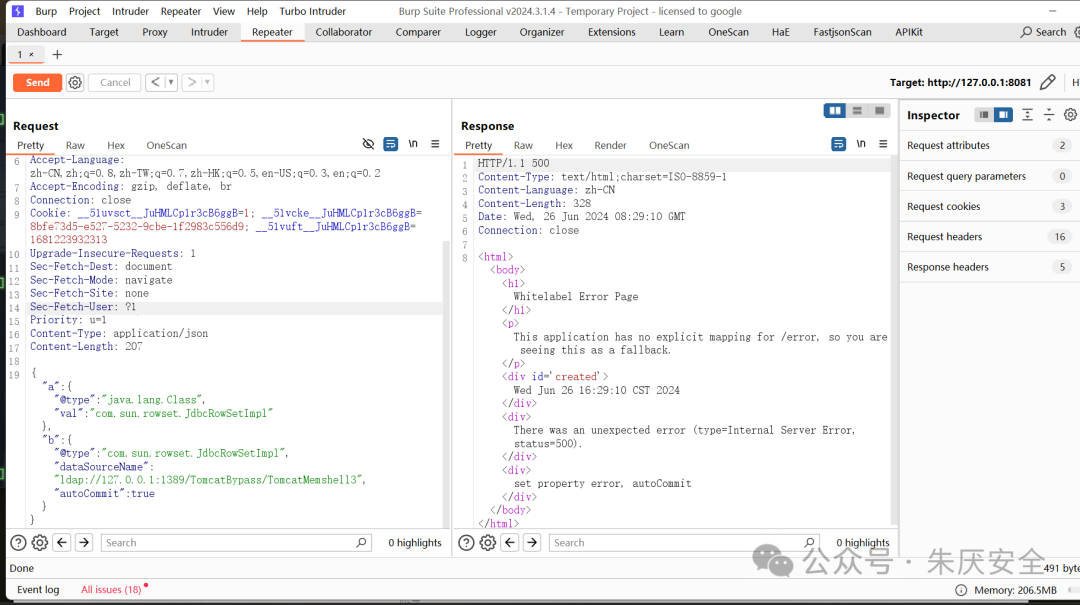Go to previous request in history
Image resolution: width=1080 pixels, height=605 pixels.
155,83
